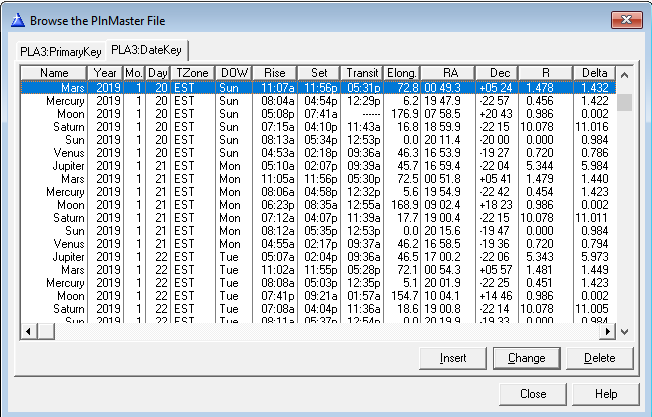The image size is (652, 417).
Task: Click the Delete button
Action: coord(598,358)
